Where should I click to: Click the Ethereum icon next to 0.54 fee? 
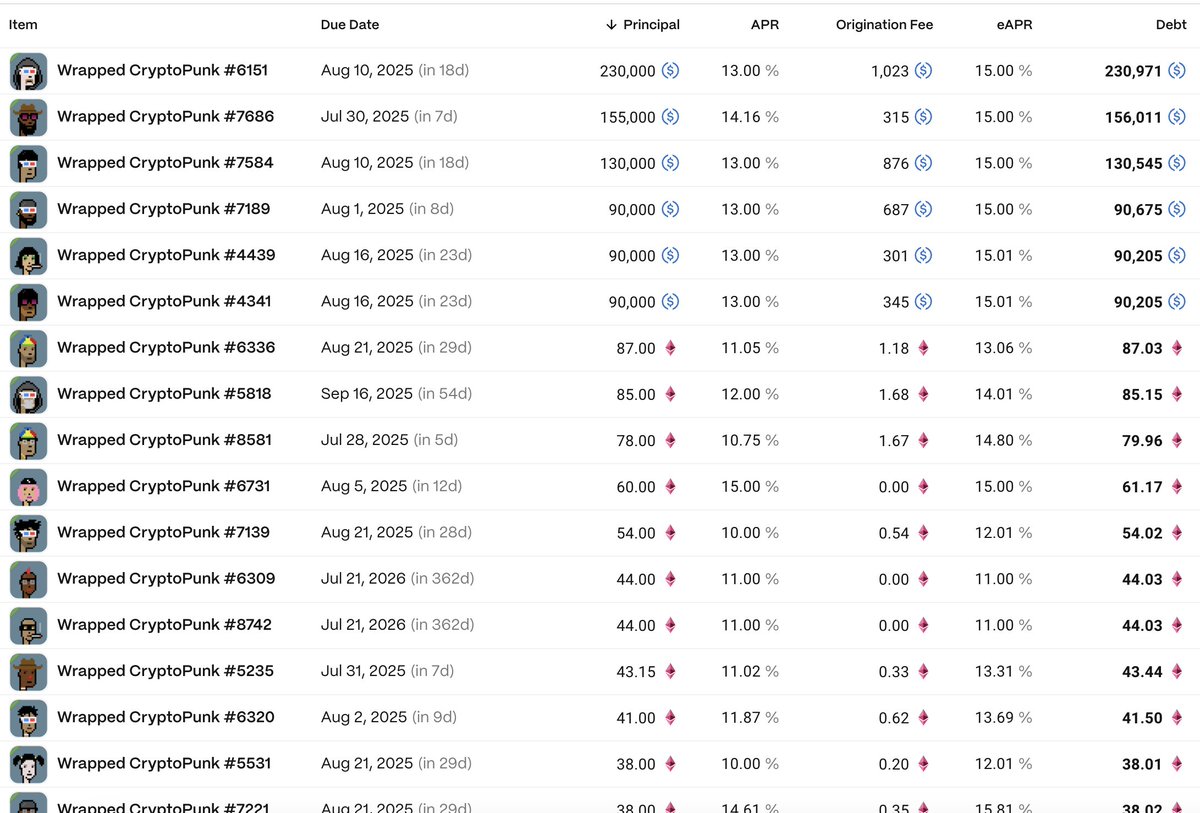(x=924, y=533)
